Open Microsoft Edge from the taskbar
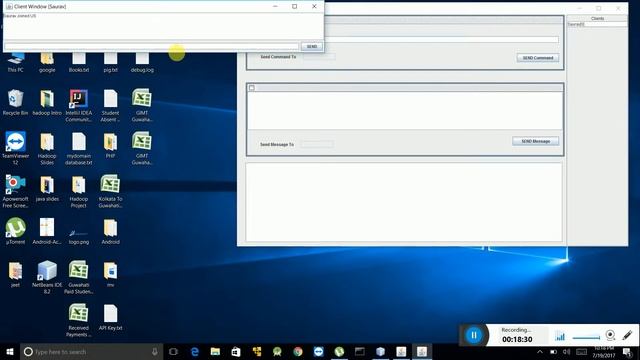This screenshot has width=640, height=360. tap(195, 351)
